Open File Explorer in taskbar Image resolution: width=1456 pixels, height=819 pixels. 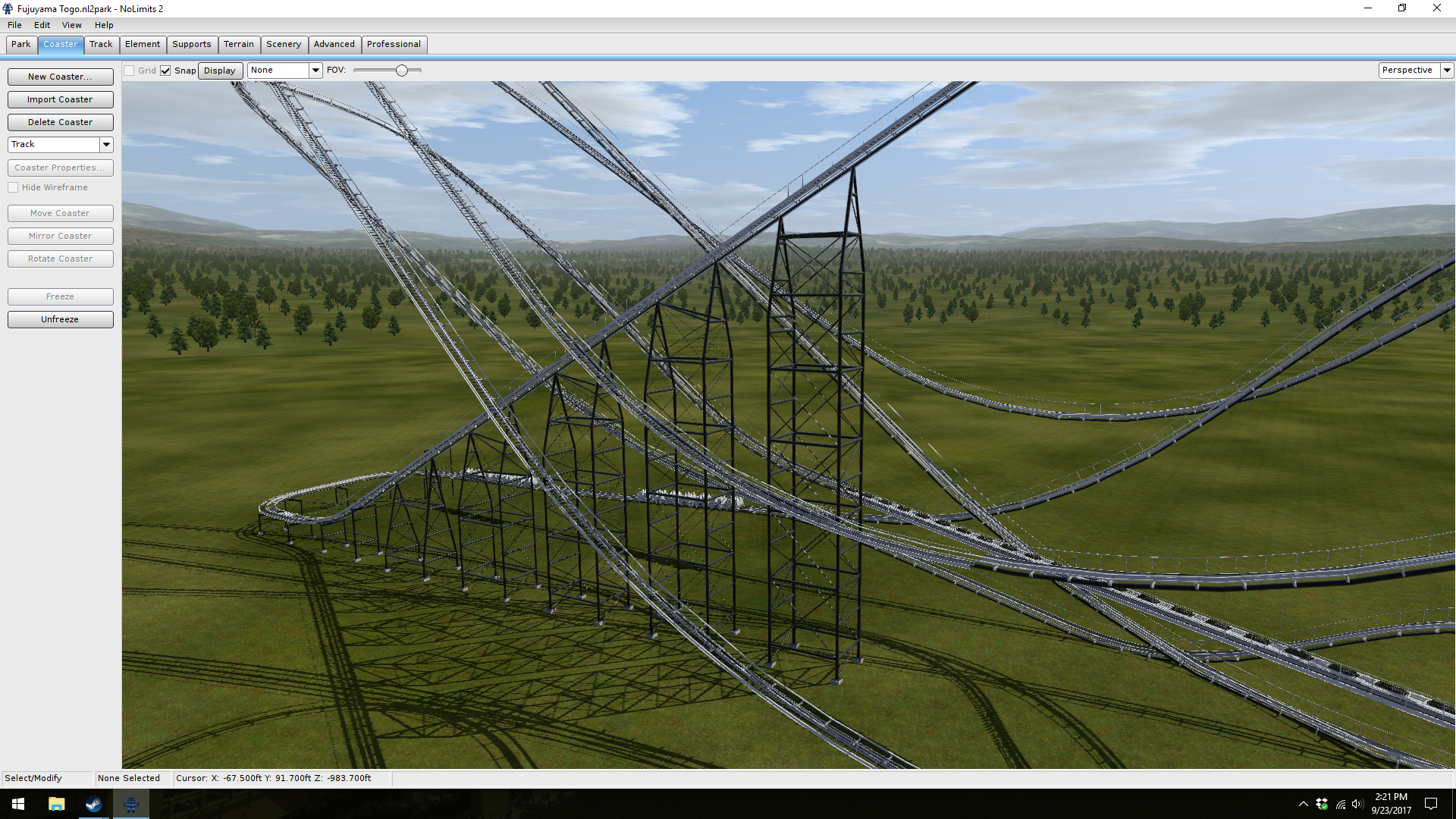pyautogui.click(x=56, y=804)
